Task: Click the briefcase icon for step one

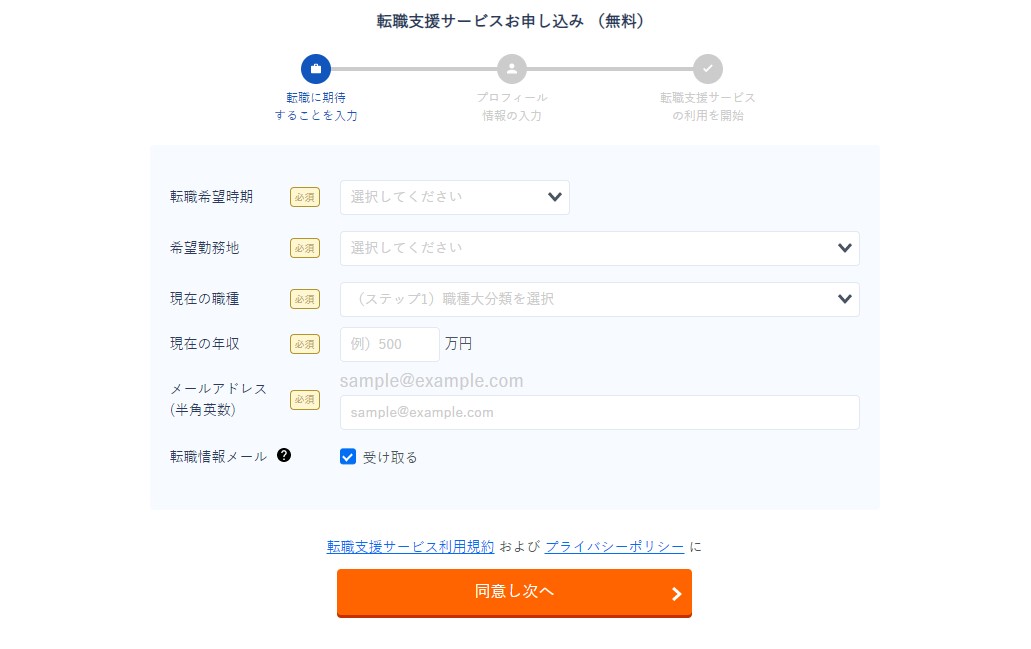Action: [316, 69]
